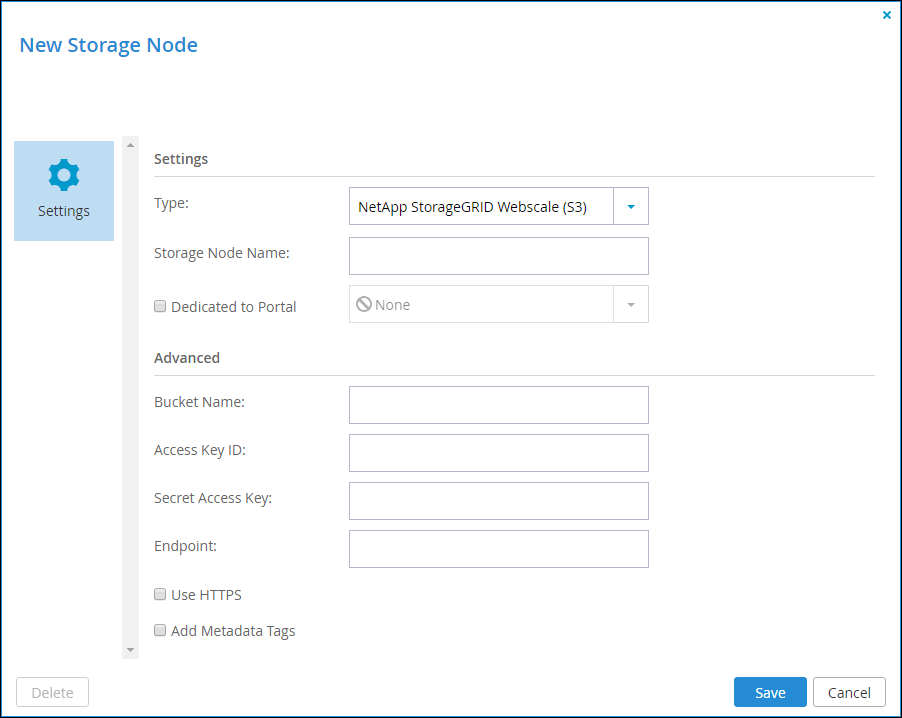This screenshot has height=718, width=902.
Task: Close the New Storage Node dialog
Action: [886, 15]
